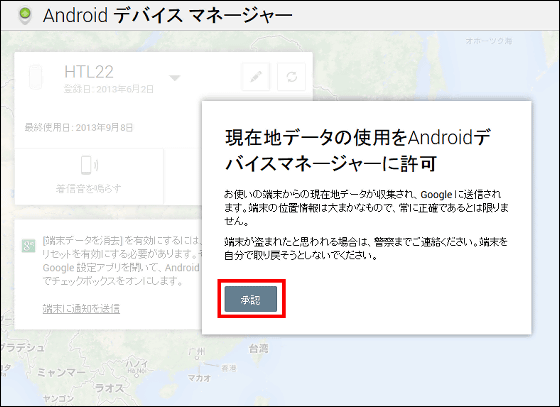The width and height of the screenshot is (560, 407).
Task: Open the 端末に通知を送信 link
Action: click(81, 308)
